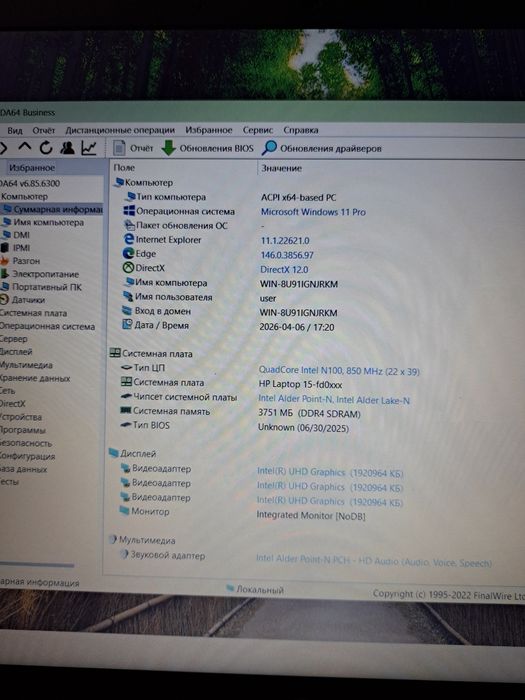Open the Сервис menu

(x=258, y=130)
